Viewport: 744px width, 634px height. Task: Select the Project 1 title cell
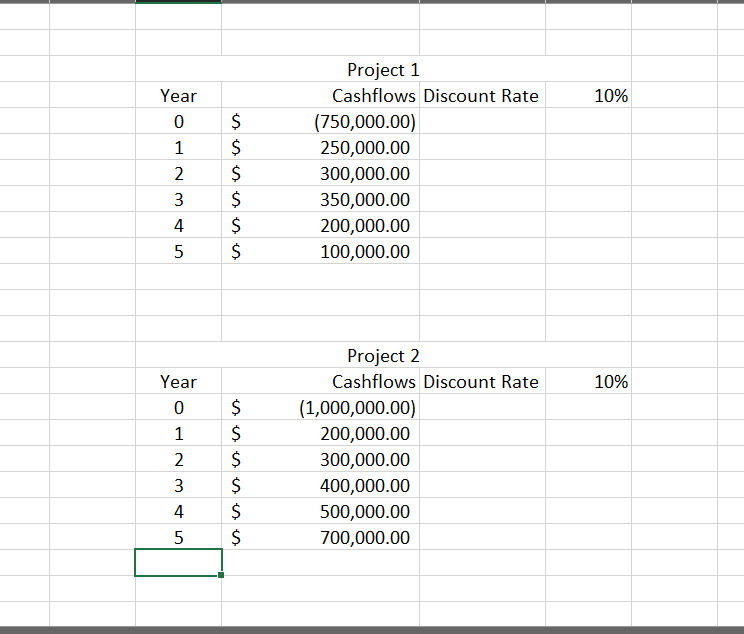point(383,69)
